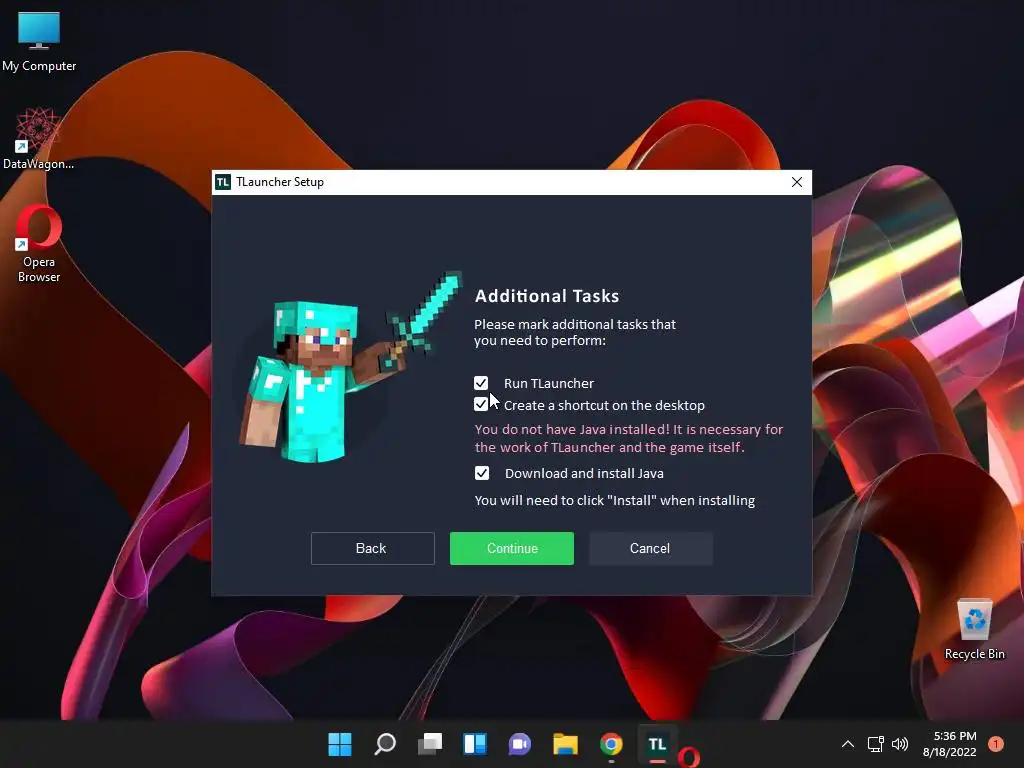1024x768 pixels.
Task: Select the DataWagon desktop shortcut
Action: tap(39, 139)
